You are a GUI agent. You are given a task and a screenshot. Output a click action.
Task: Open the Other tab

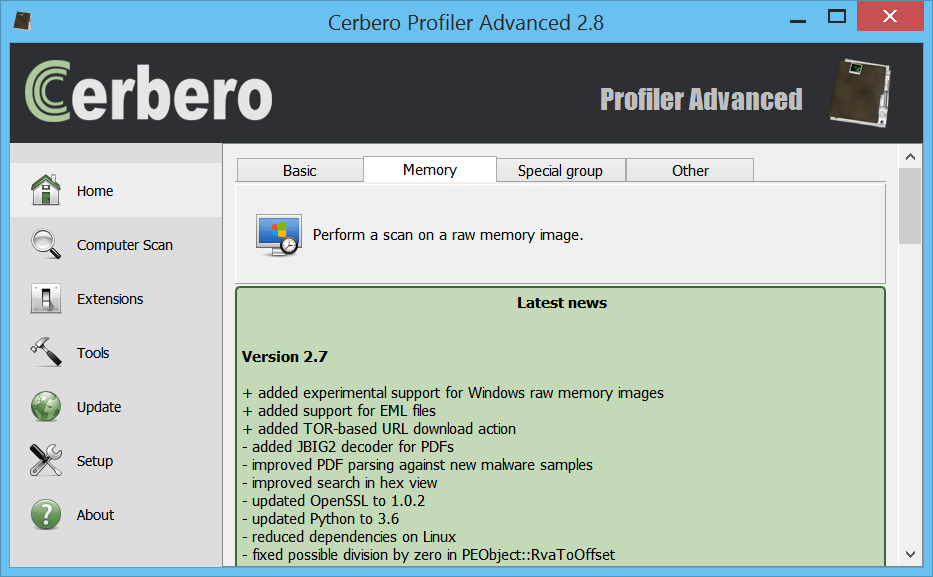690,171
